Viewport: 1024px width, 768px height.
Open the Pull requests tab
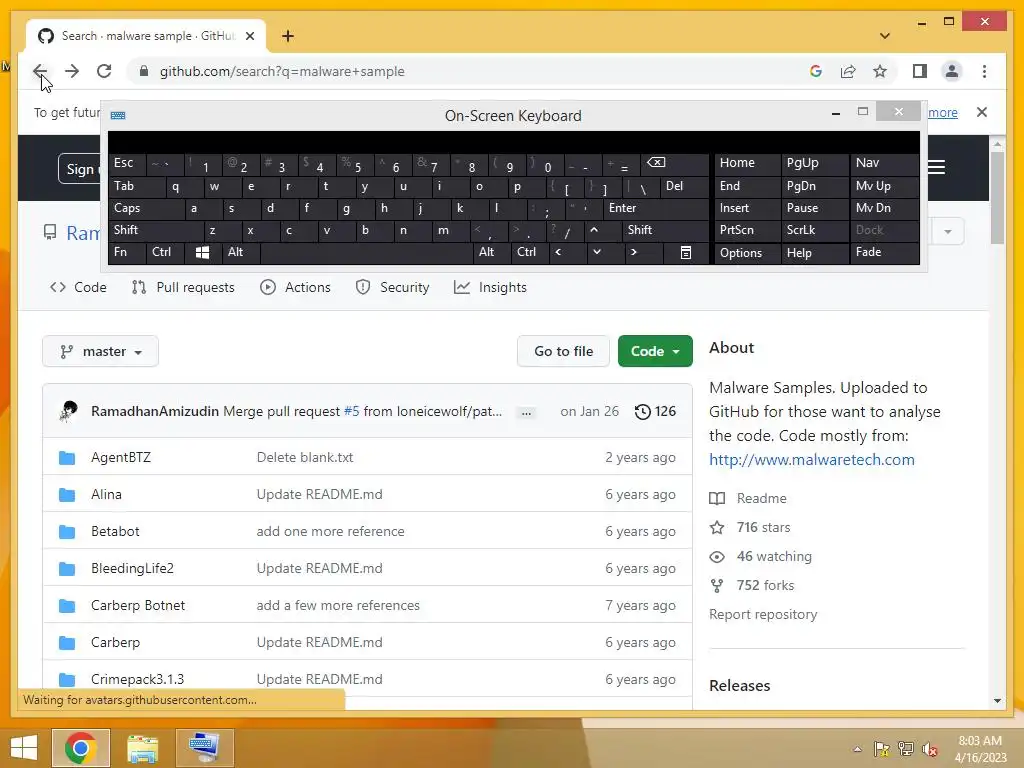[183, 287]
